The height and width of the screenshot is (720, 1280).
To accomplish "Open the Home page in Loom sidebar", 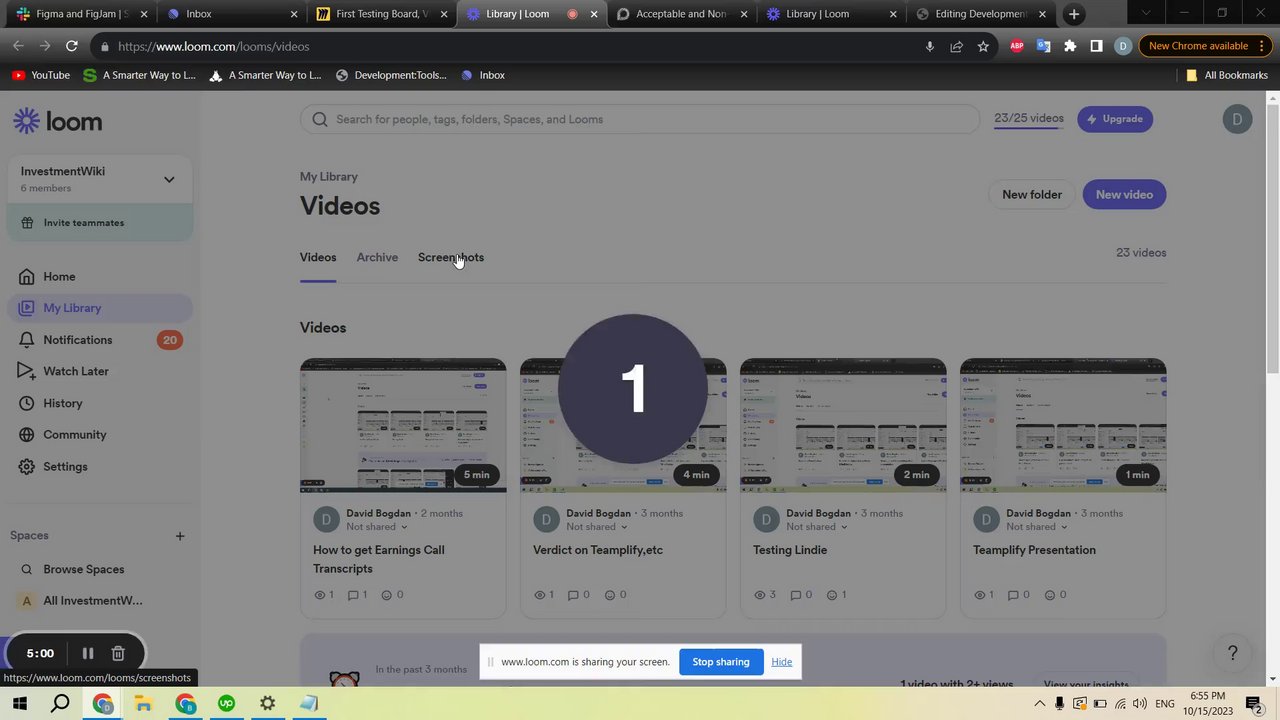I will click(59, 277).
